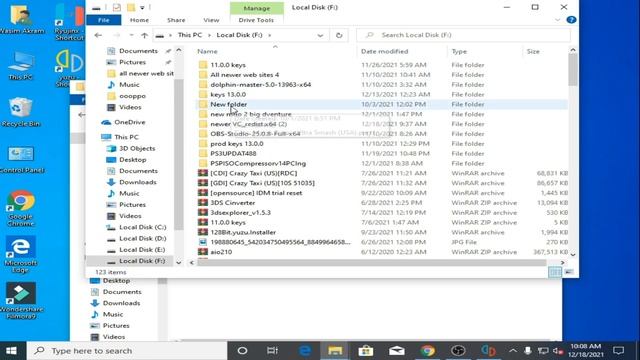Open Edge from the taskbar

(304, 351)
